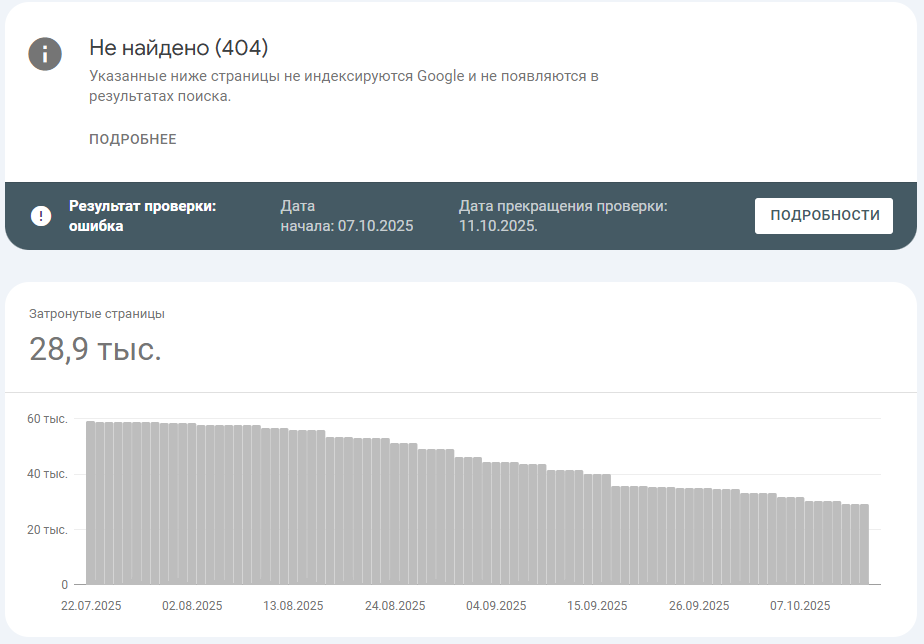Click the description about pages not indexed by Google

click(344, 86)
